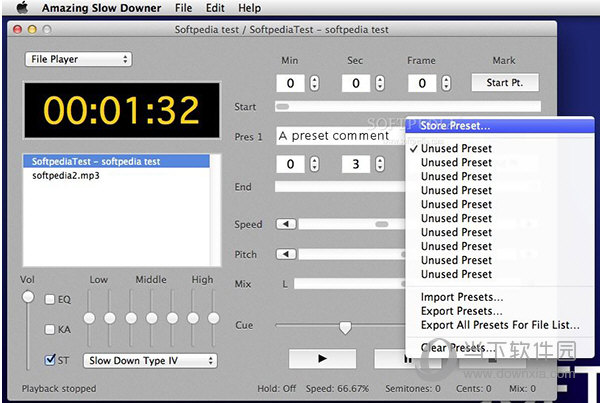Click the Pitch reset arrow button
Image resolution: width=600 pixels, height=403 pixels.
click(286, 254)
